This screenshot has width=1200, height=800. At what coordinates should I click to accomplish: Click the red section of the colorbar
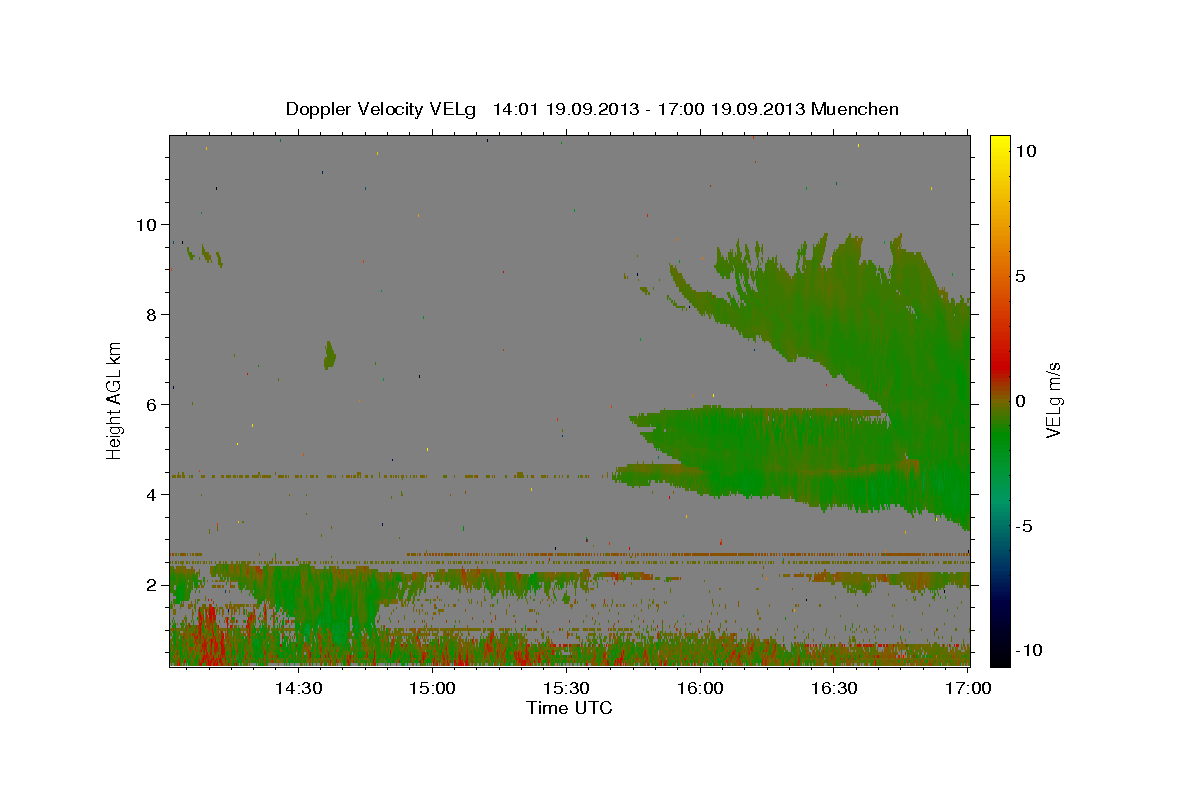[x=999, y=368]
